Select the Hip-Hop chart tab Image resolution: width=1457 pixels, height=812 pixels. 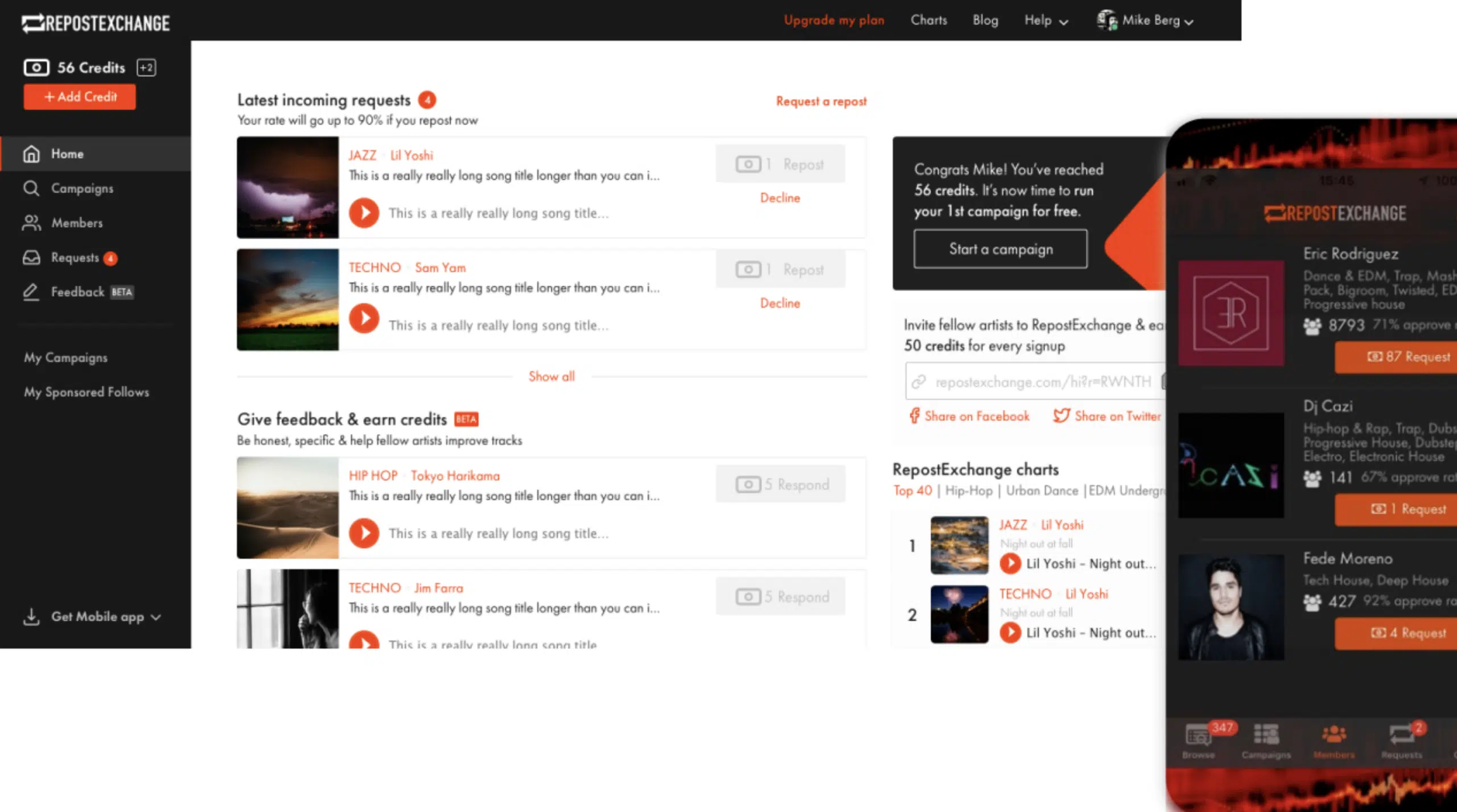point(969,491)
